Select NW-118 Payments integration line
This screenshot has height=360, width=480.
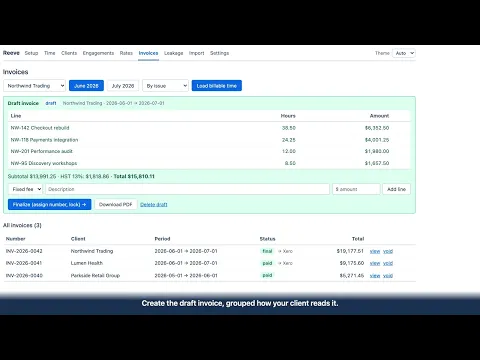coord(209,140)
